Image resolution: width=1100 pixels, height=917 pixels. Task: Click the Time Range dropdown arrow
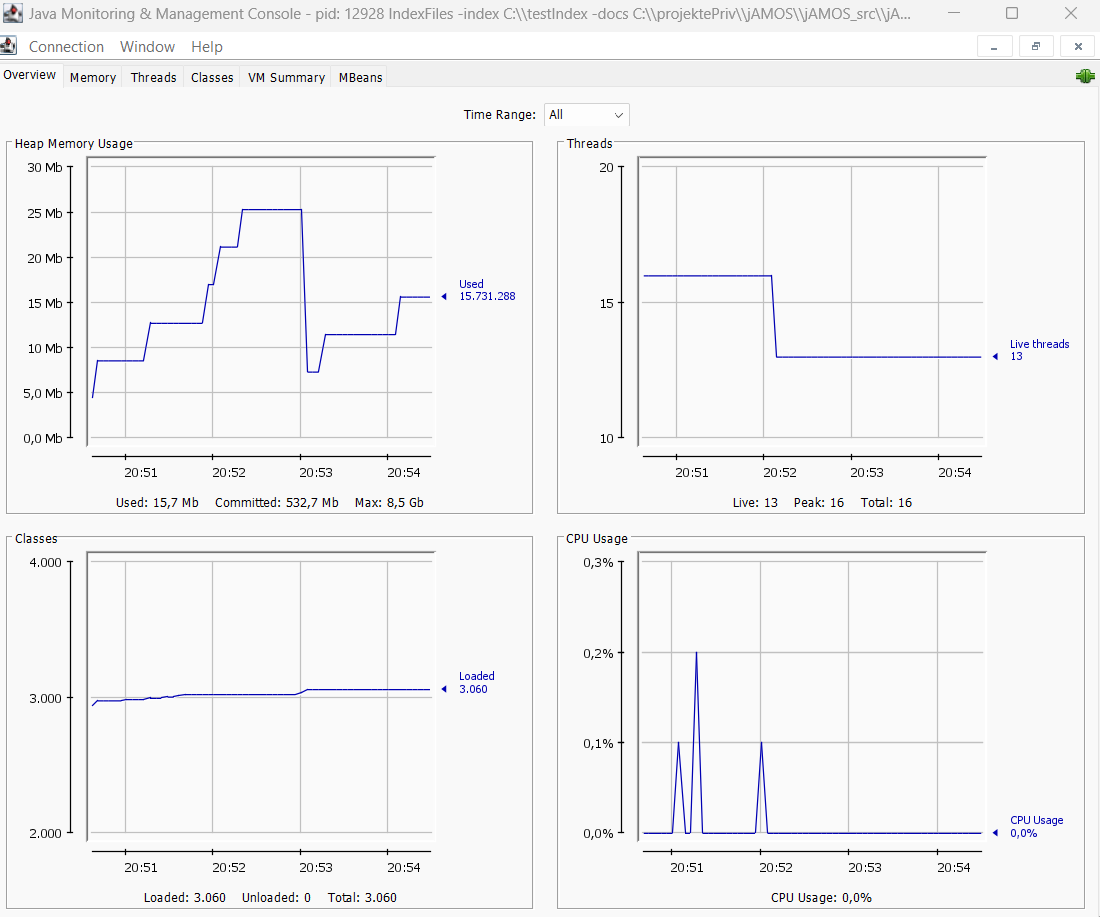(x=621, y=114)
